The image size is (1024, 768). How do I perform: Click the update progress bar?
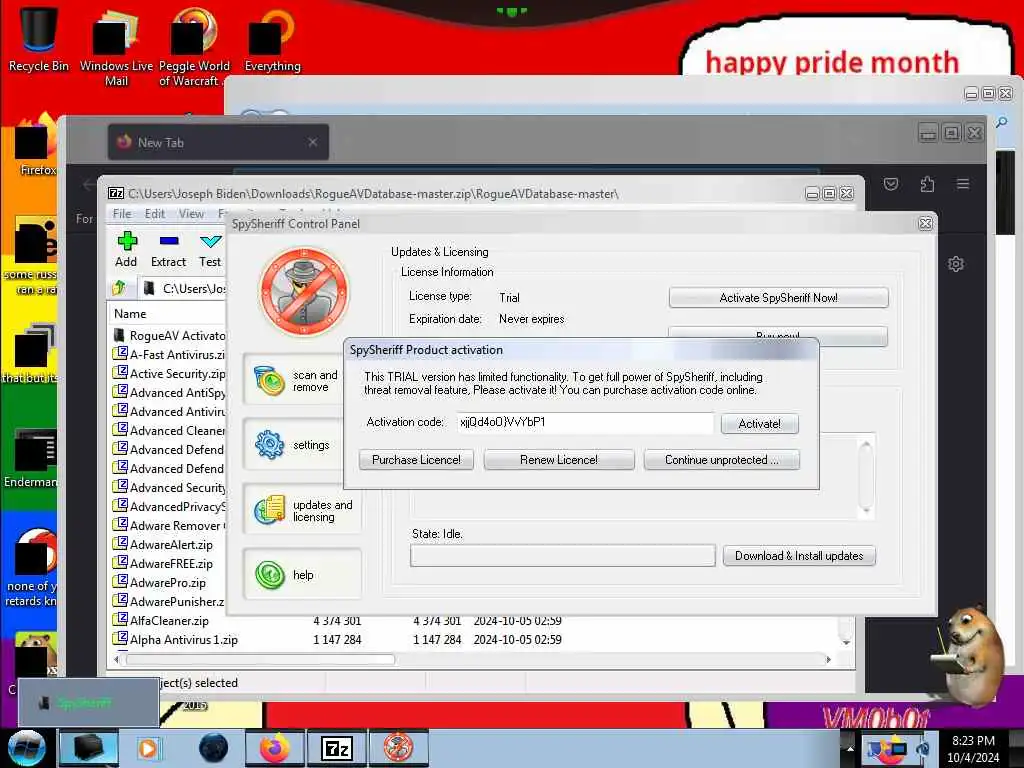coord(563,556)
